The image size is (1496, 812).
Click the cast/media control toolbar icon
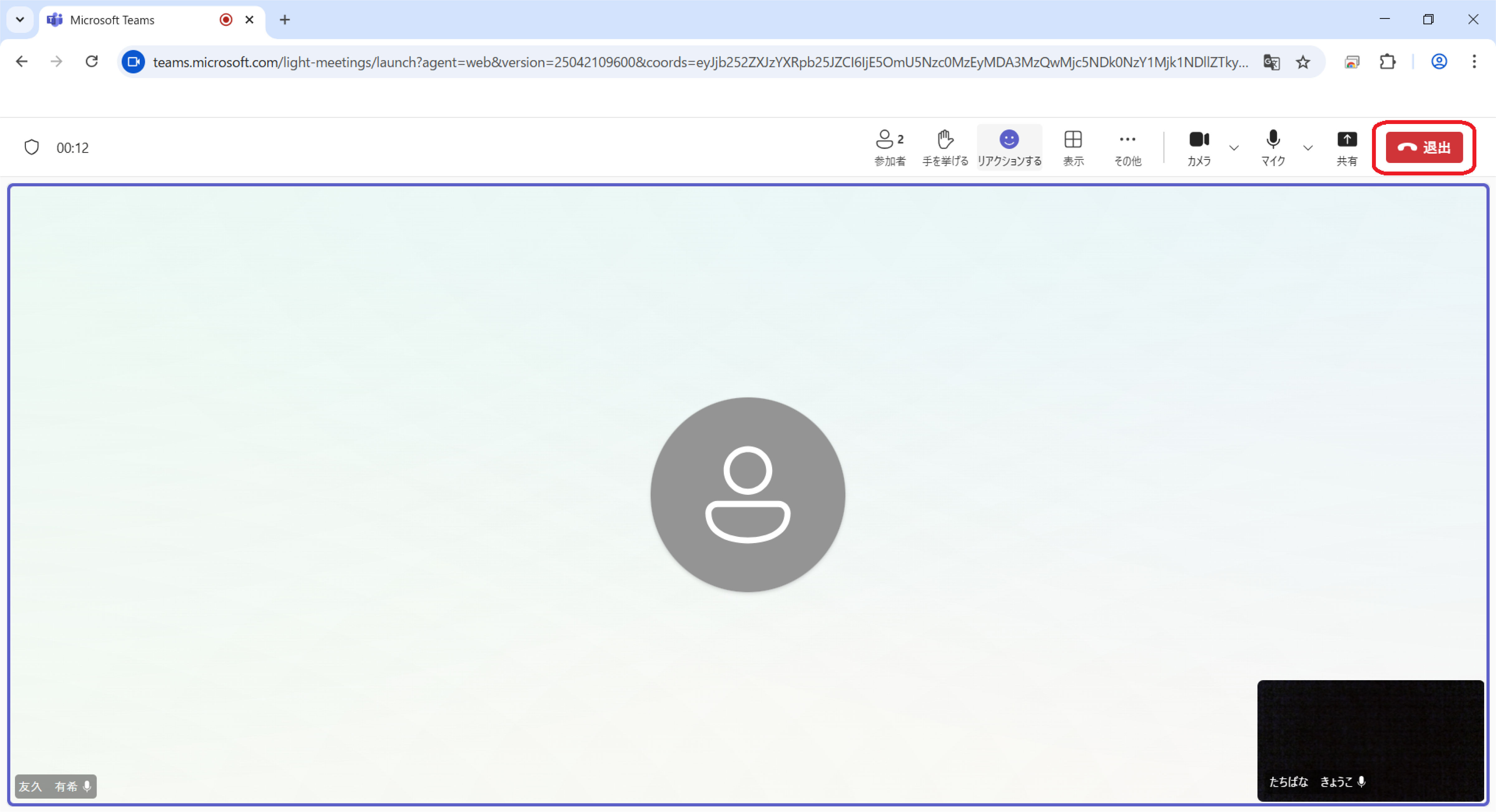pos(1352,62)
